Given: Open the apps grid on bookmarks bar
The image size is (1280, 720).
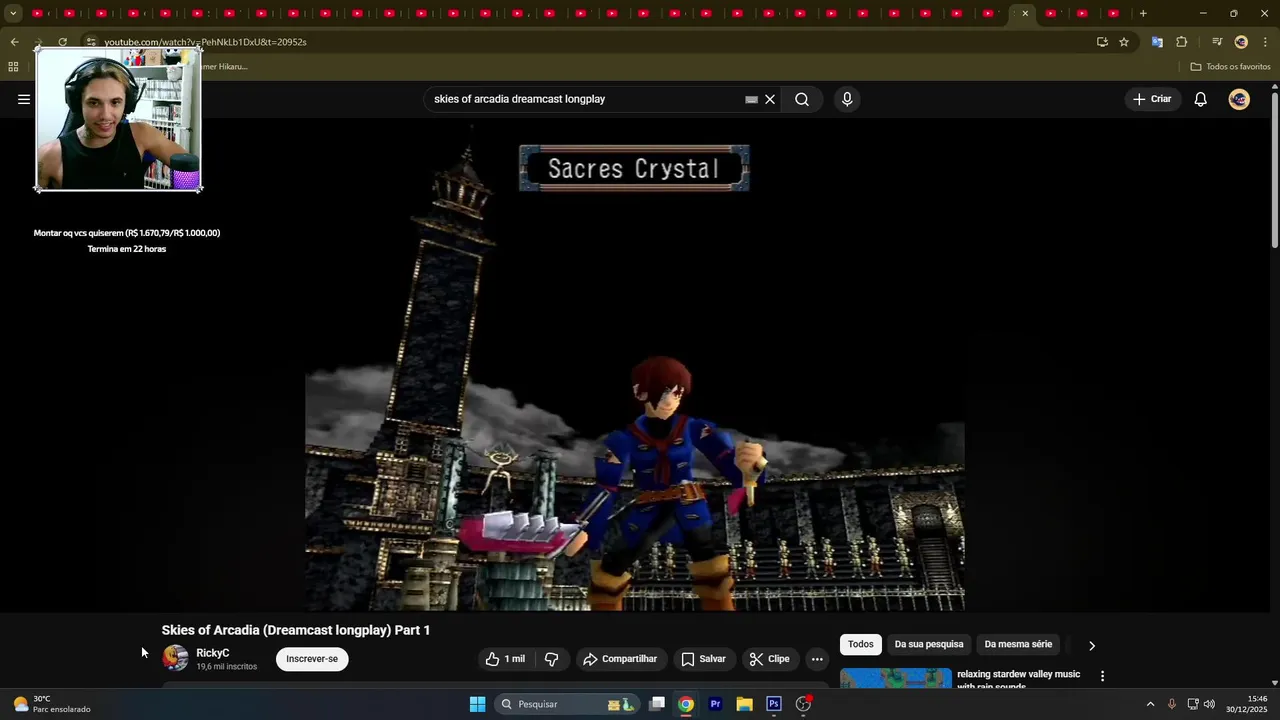Looking at the screenshot, I should coord(13,67).
